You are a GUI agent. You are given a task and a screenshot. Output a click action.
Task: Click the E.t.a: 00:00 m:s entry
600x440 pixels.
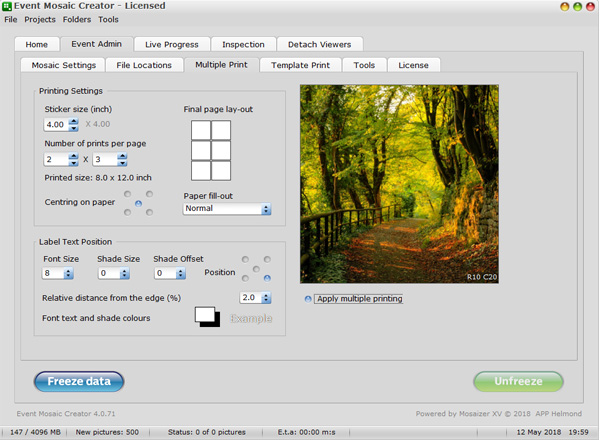click(307, 432)
